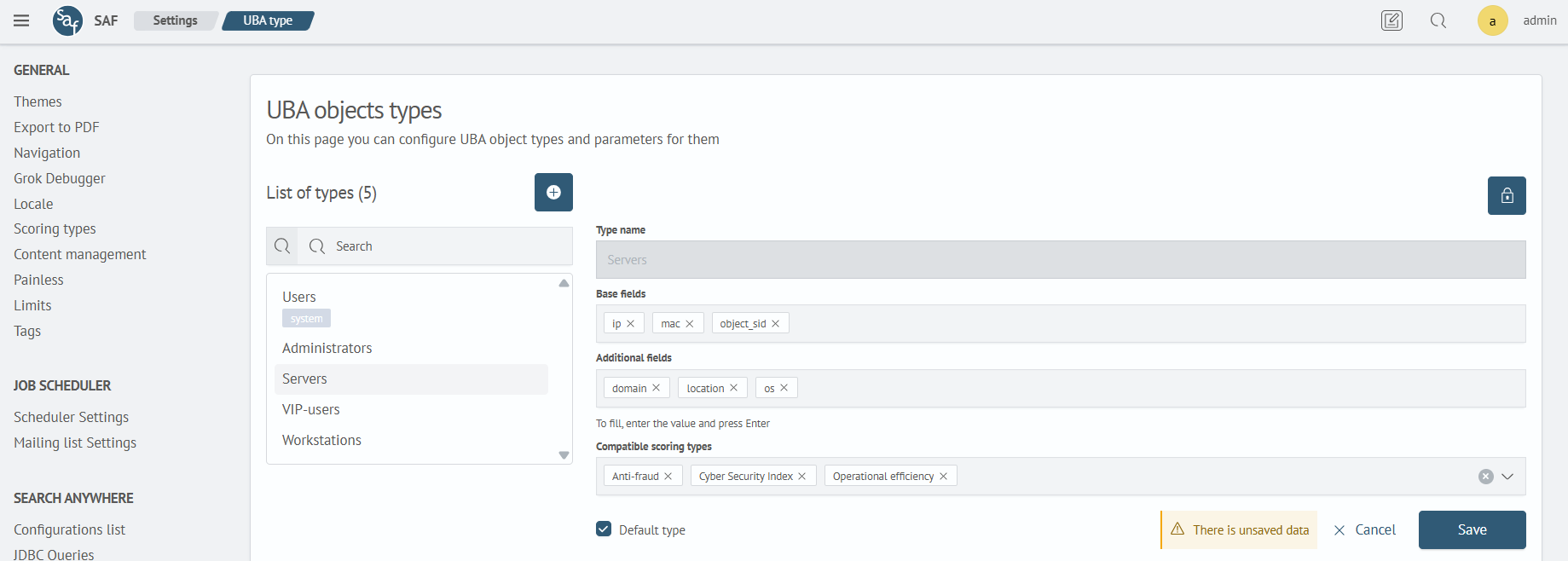The height and width of the screenshot is (561, 1568).
Task: Open admin user avatar menu
Action: [1492, 20]
